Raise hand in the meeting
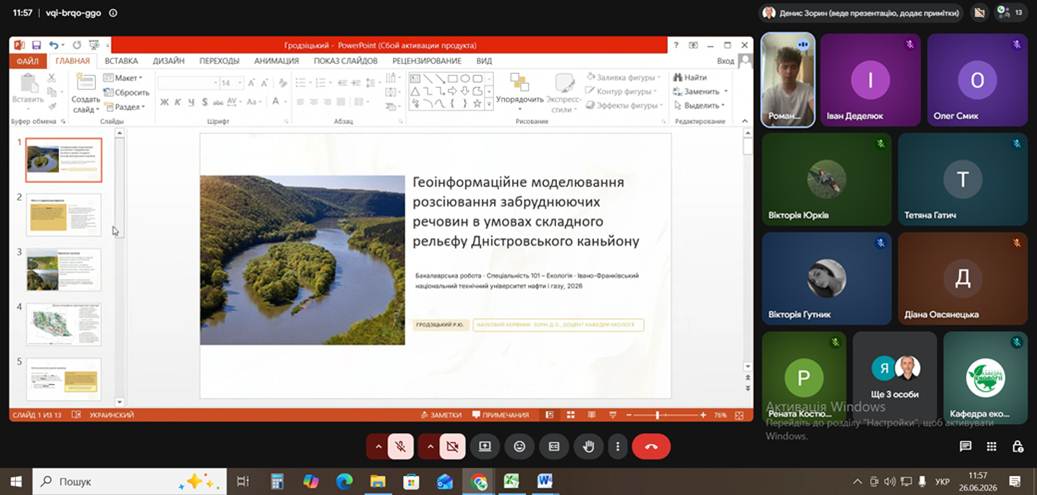Viewport: 1037px width, 495px height. coord(588,447)
